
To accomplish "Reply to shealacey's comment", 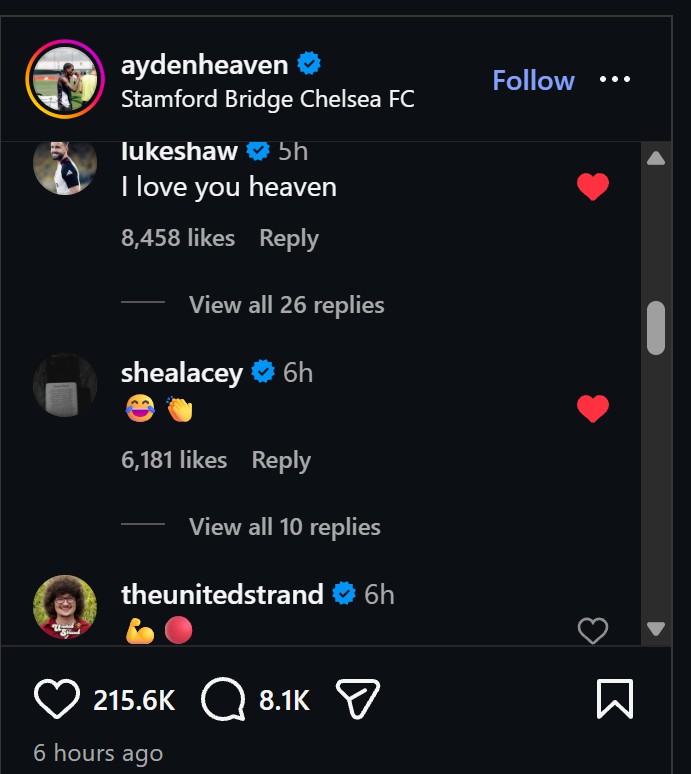I will click(x=281, y=460).
